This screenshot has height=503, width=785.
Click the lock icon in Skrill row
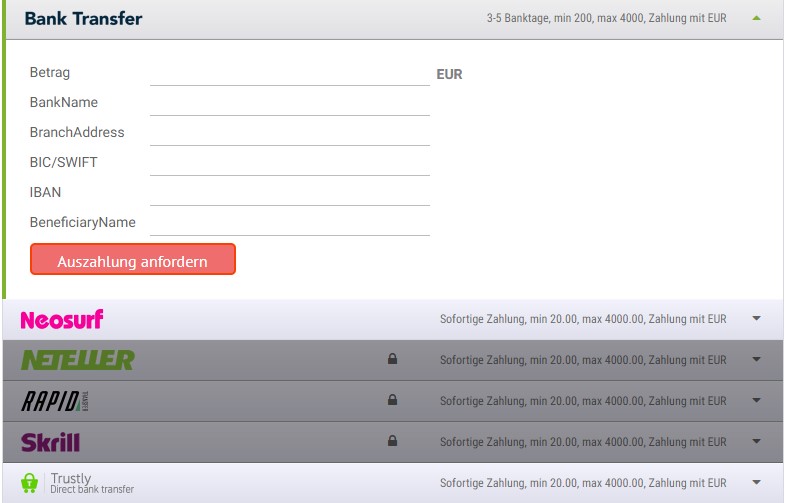pyautogui.click(x=392, y=441)
